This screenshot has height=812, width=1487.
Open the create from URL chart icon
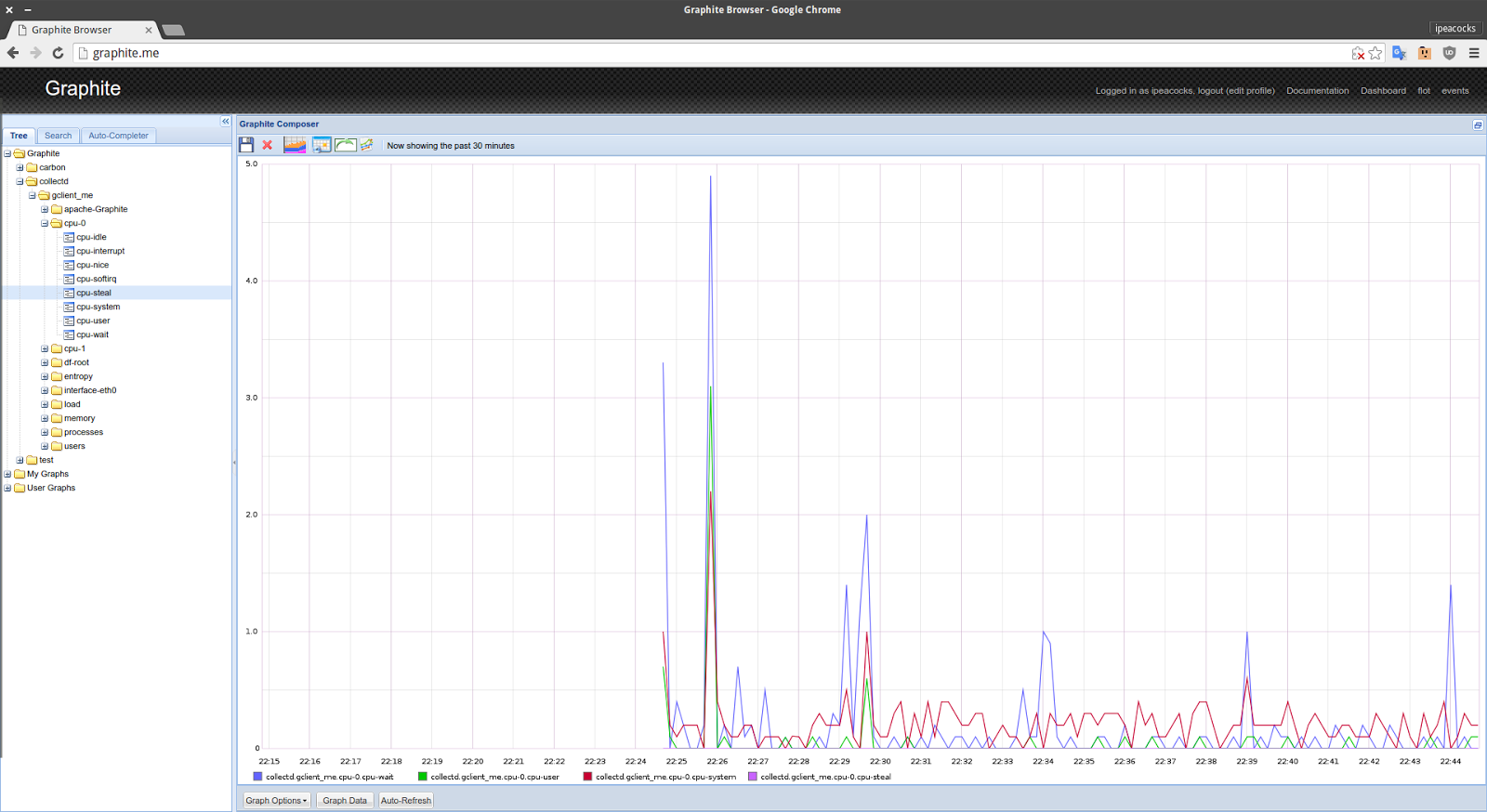click(x=366, y=145)
